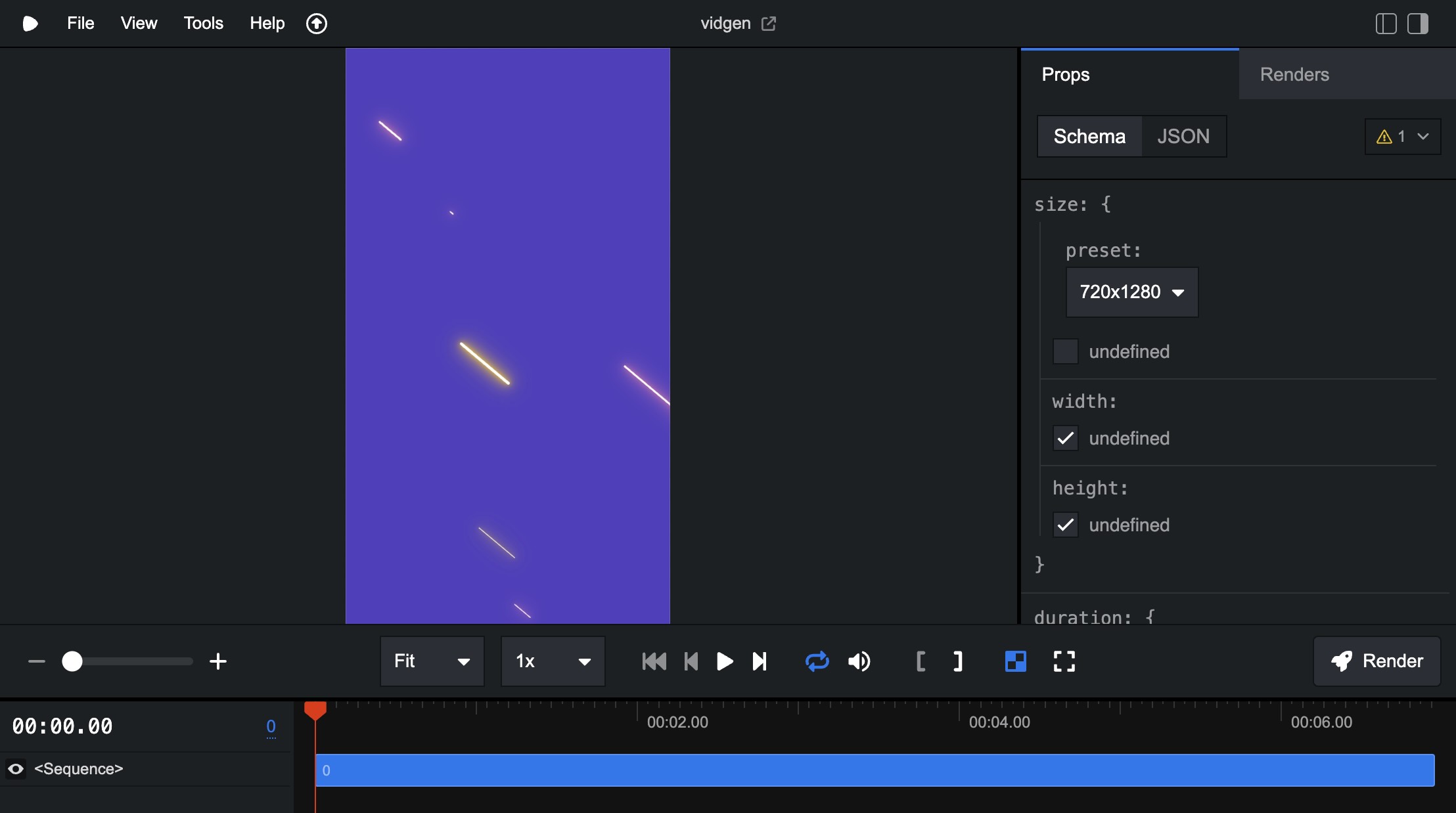Screen dimensions: 1456x813
Task: Open vidgen via the external link
Action: (768, 23)
